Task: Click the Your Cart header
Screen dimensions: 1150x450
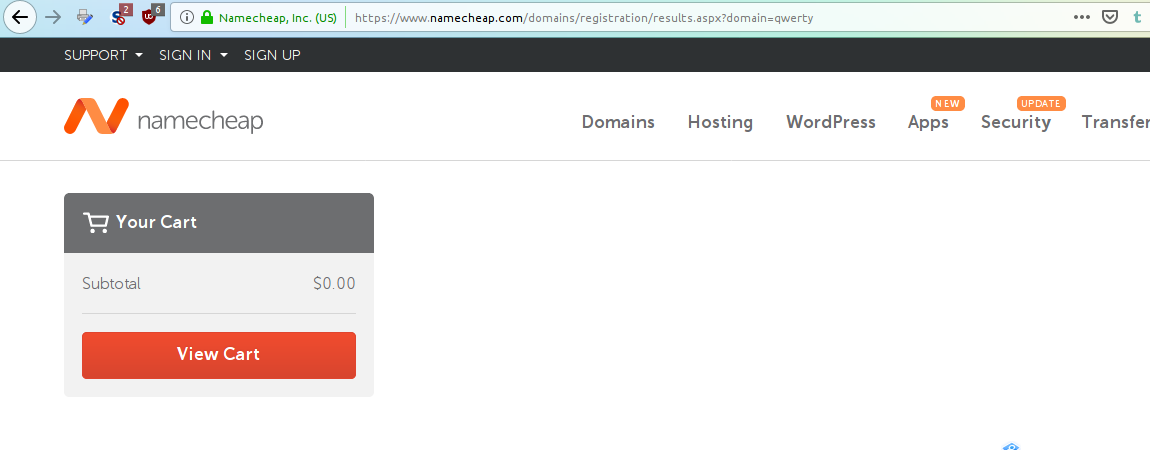Action: 219,223
